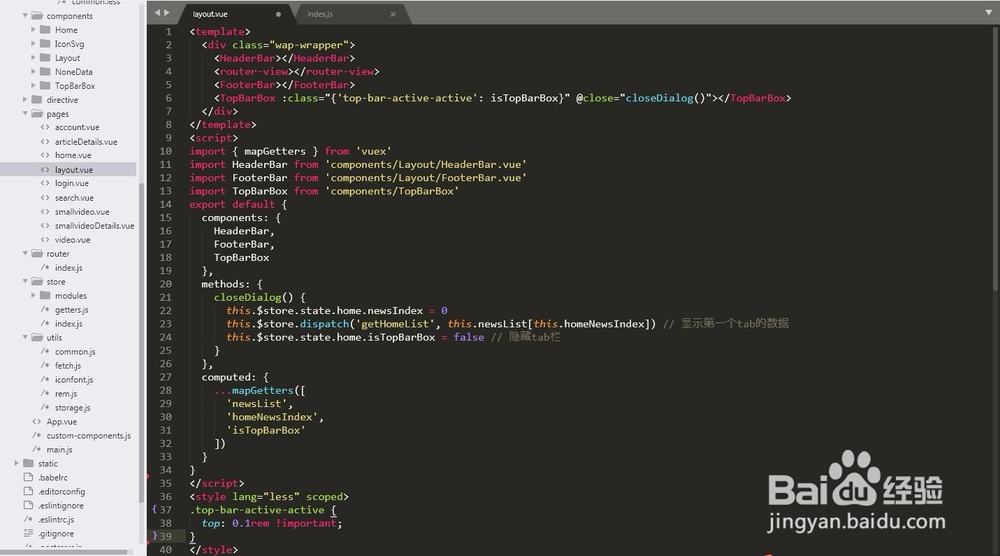Expand the NoneData folder

pyautogui.click(x=33, y=71)
